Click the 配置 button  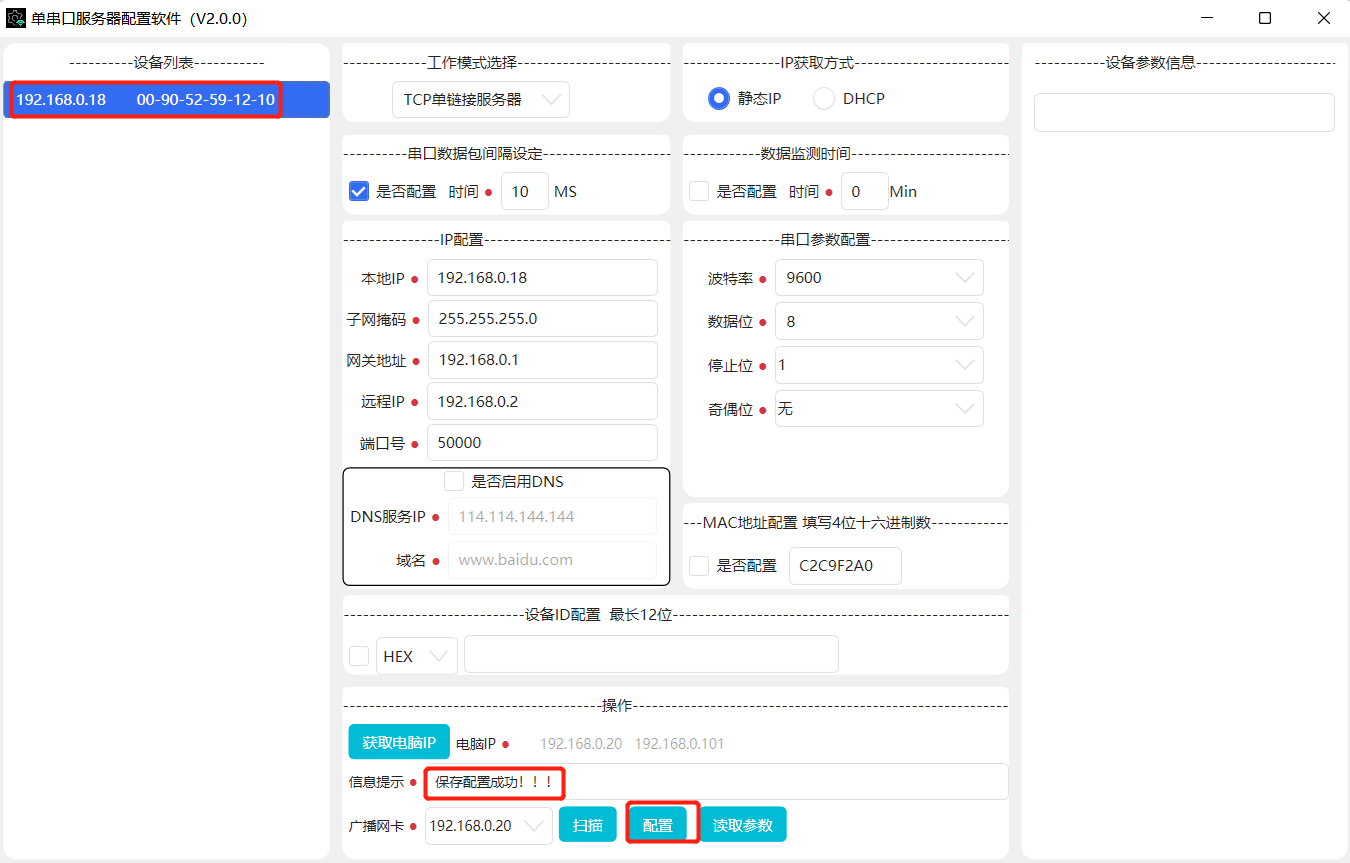tap(658, 825)
